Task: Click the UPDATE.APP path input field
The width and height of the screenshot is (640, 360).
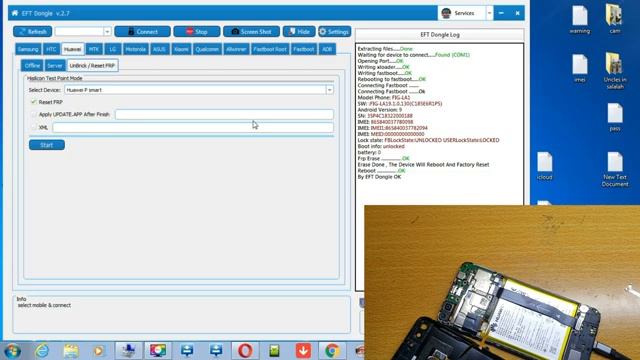Action: click(x=224, y=115)
